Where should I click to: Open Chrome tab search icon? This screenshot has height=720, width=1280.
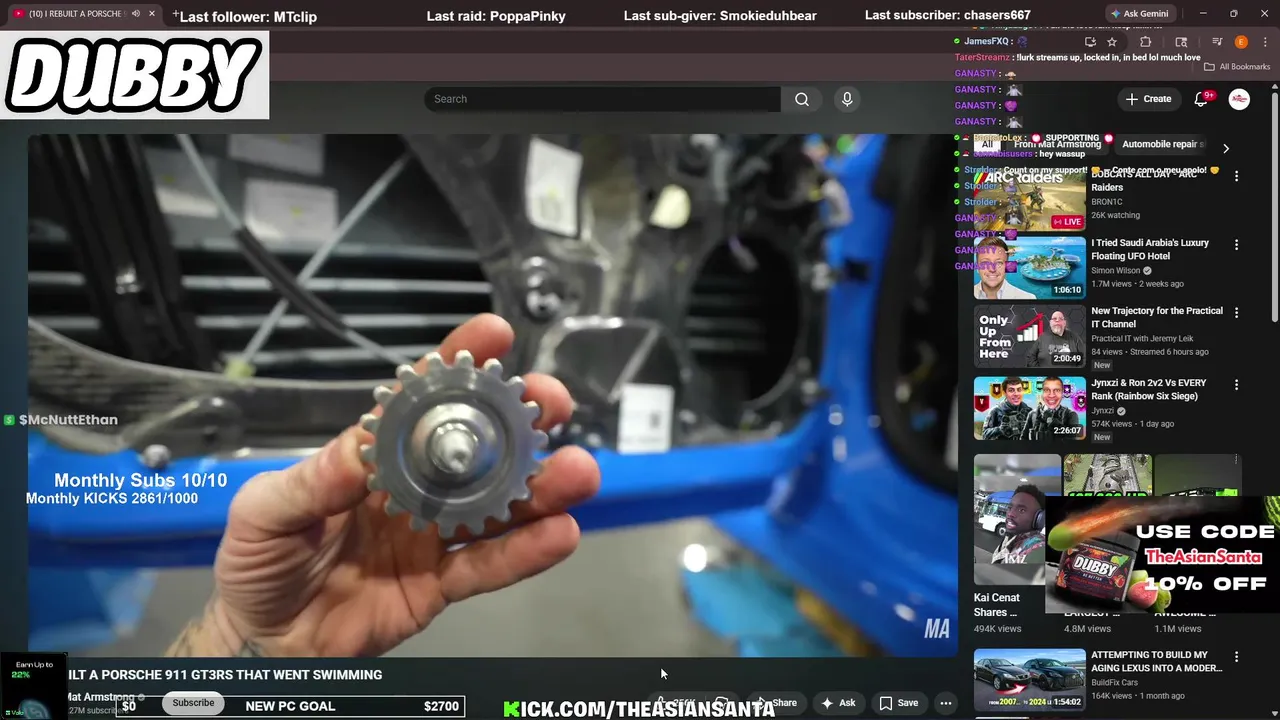[x=1181, y=42]
